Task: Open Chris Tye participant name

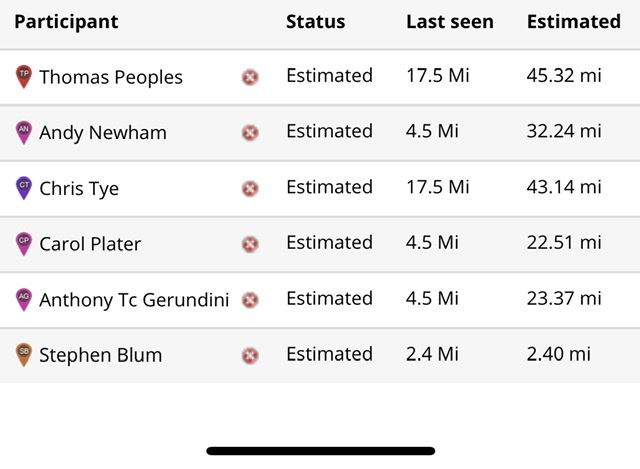Action: click(79, 188)
